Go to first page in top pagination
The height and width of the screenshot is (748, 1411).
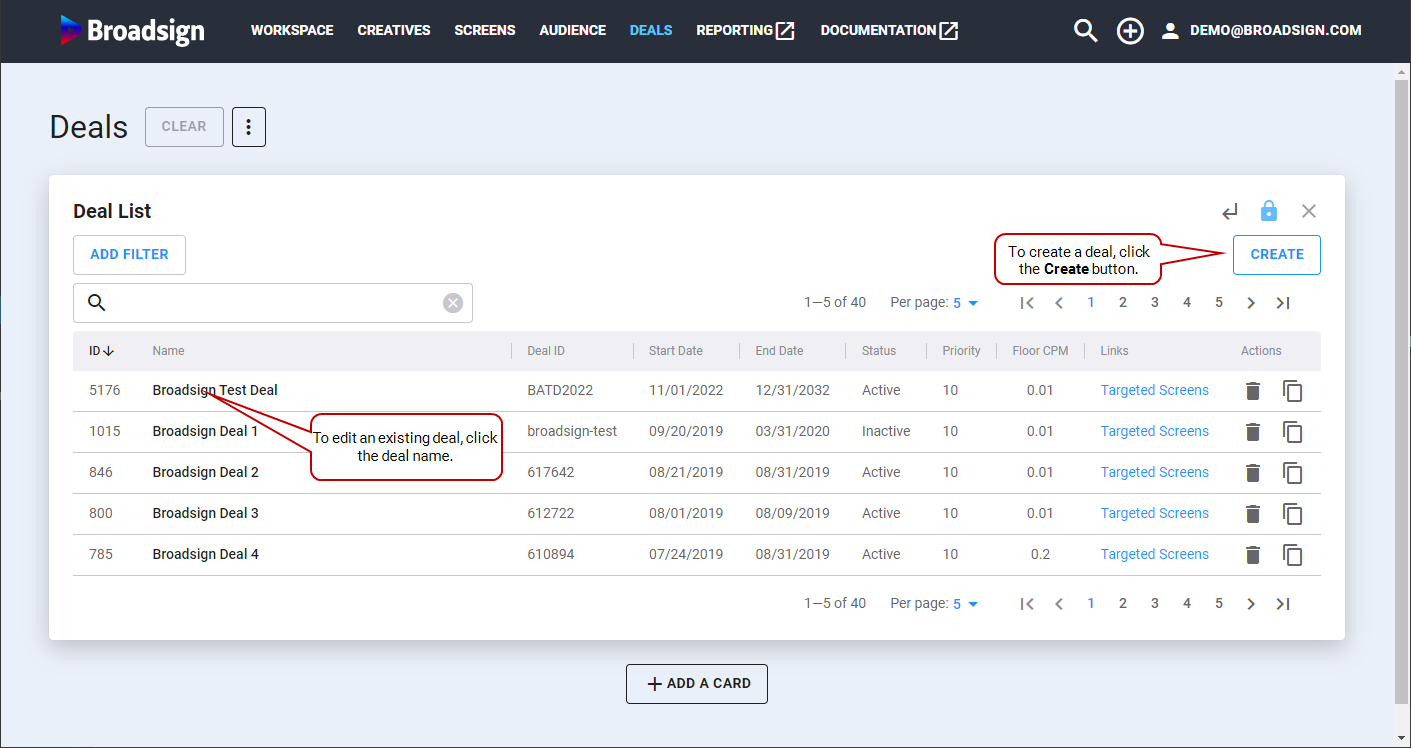point(1027,303)
